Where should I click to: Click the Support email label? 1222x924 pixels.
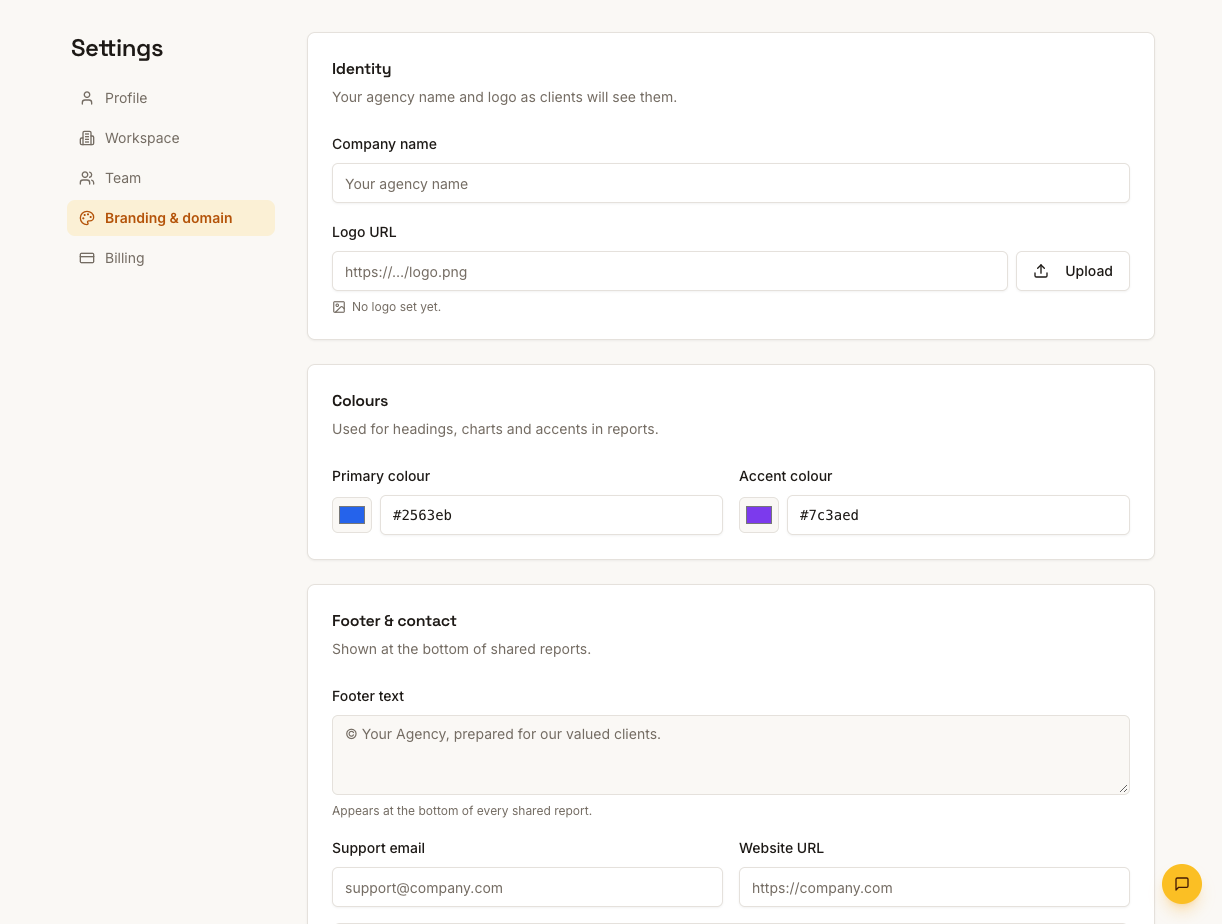378,848
